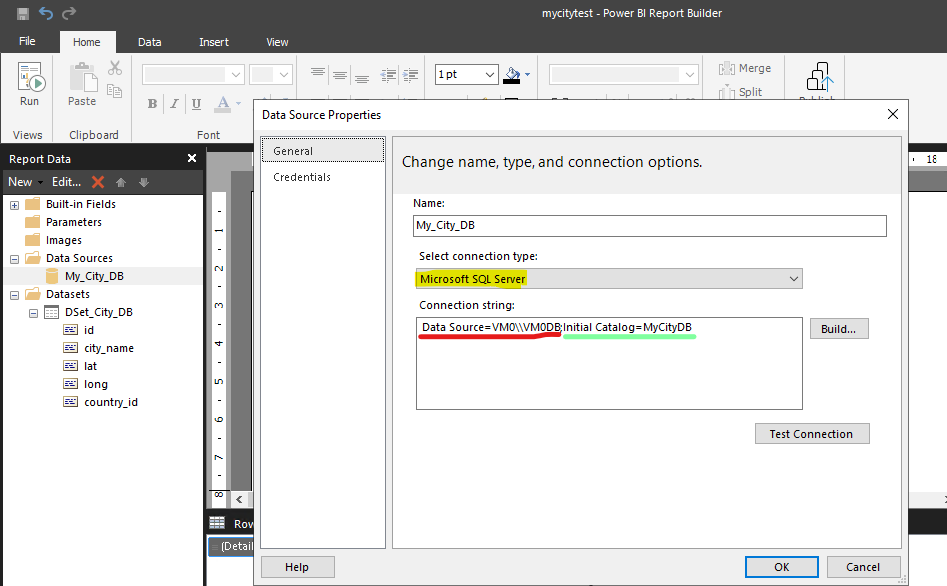Toggle Italic formatting
Viewport: 947px width, 586px height.
click(x=174, y=104)
